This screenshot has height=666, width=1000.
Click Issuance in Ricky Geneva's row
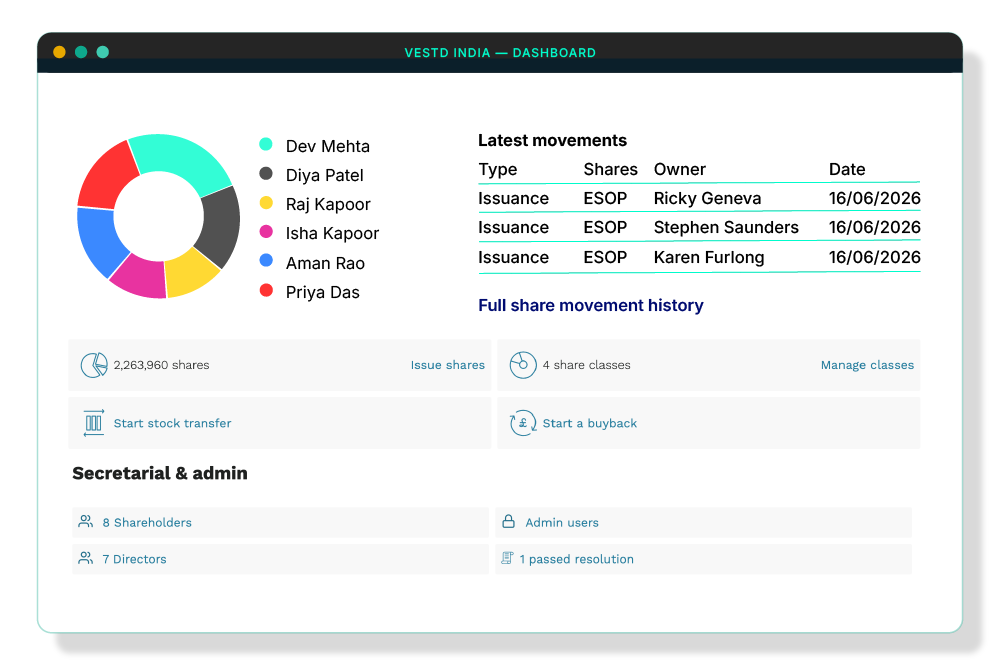pyautogui.click(x=513, y=198)
